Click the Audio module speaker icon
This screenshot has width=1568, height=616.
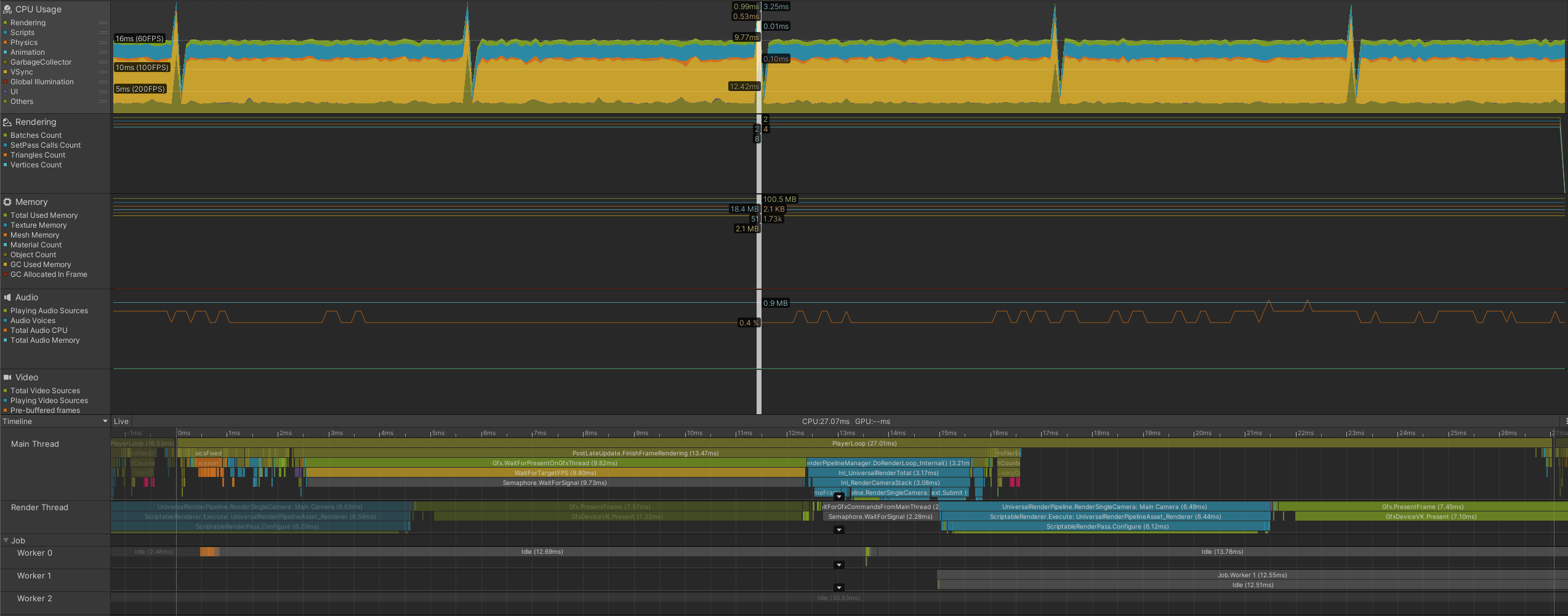[7, 297]
